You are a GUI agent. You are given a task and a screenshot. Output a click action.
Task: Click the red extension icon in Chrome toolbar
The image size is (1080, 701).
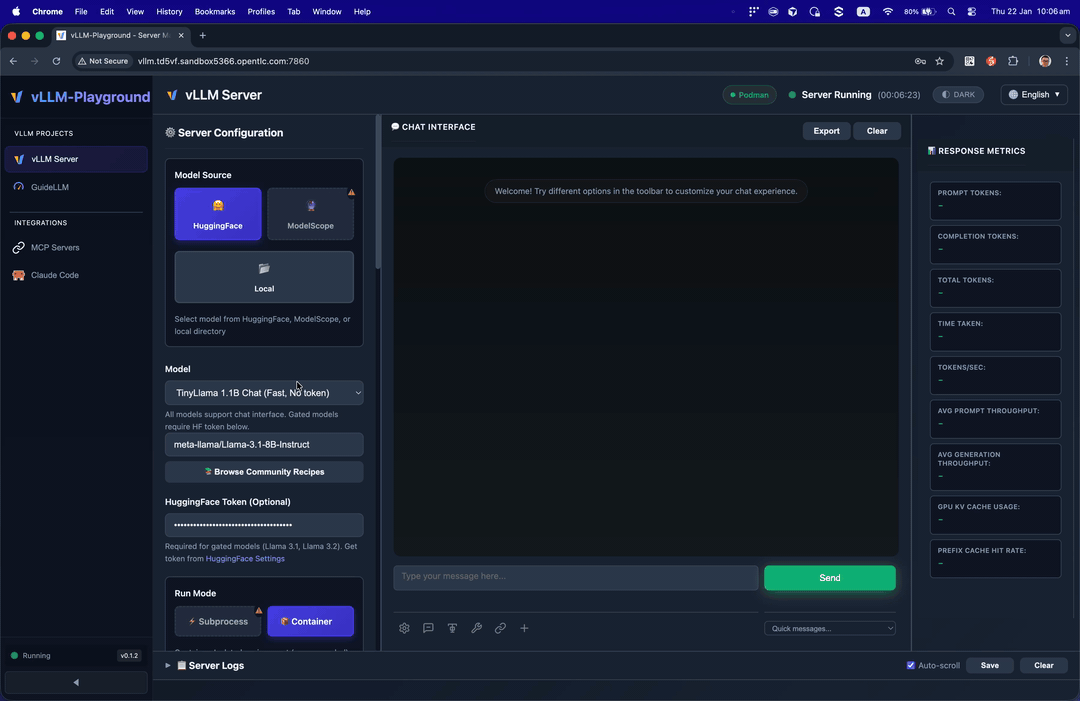(x=991, y=61)
